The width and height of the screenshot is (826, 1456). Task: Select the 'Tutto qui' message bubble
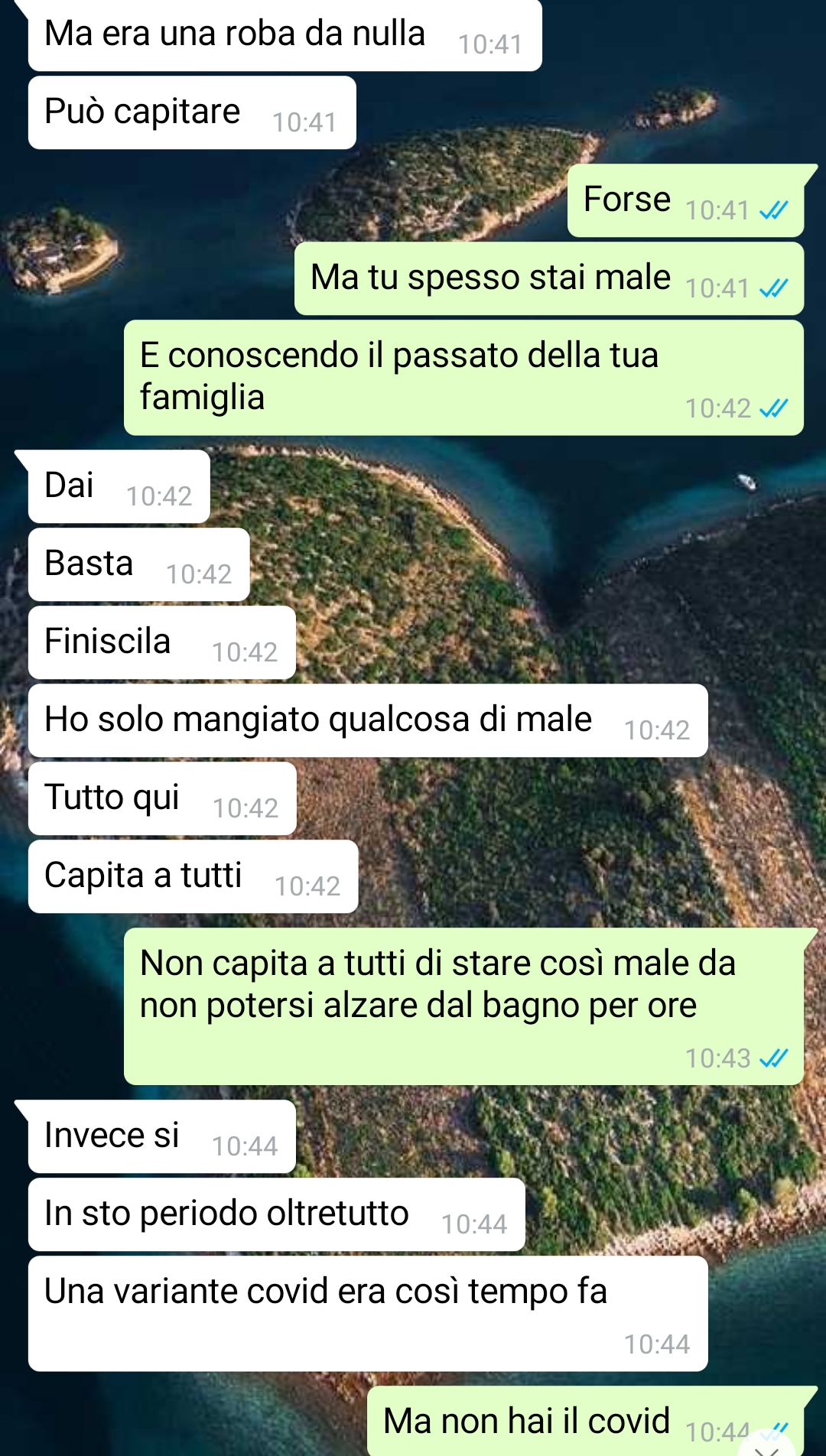pyautogui.click(x=162, y=798)
